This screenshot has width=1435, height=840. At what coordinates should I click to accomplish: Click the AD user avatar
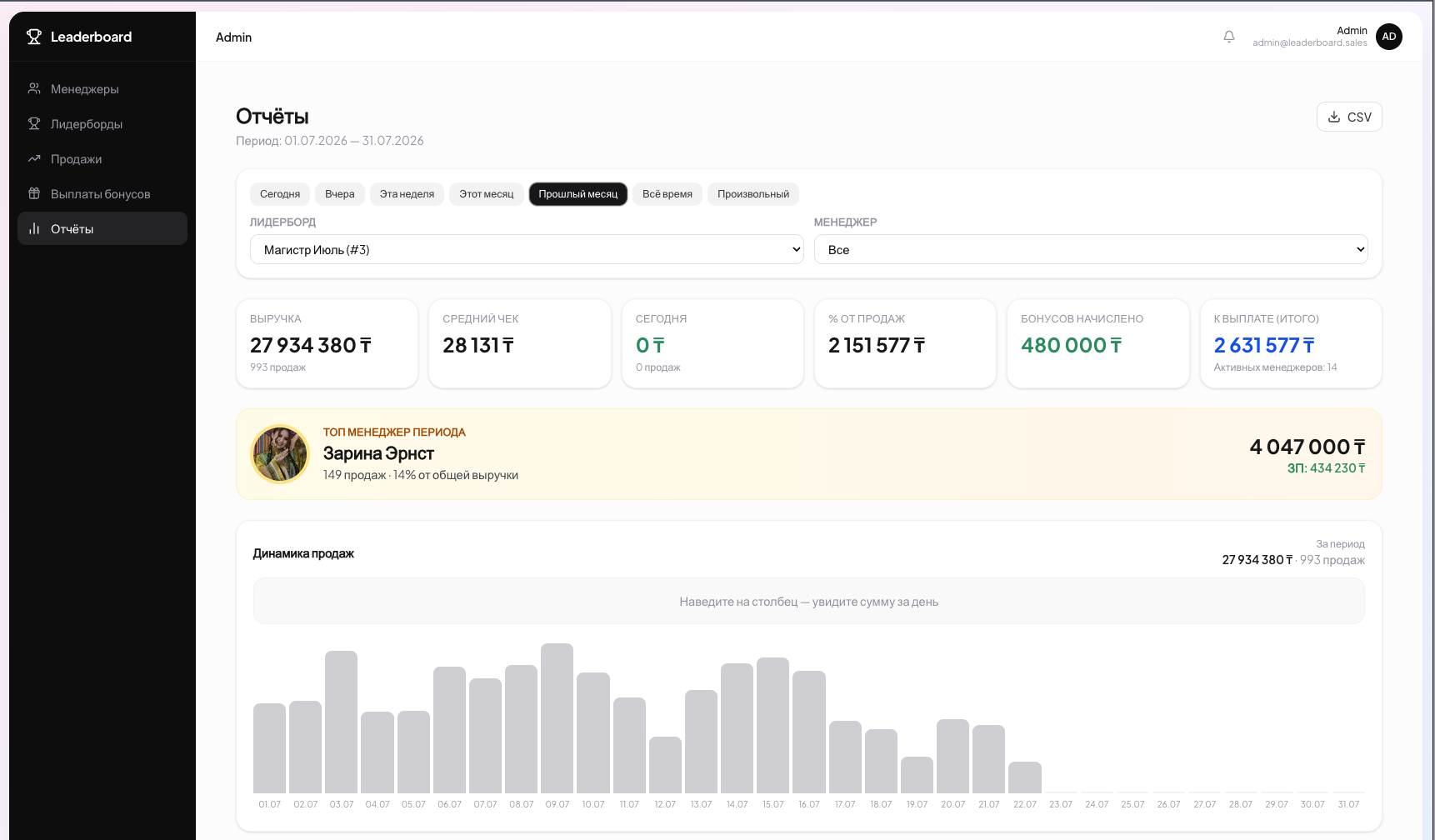[x=1389, y=37]
